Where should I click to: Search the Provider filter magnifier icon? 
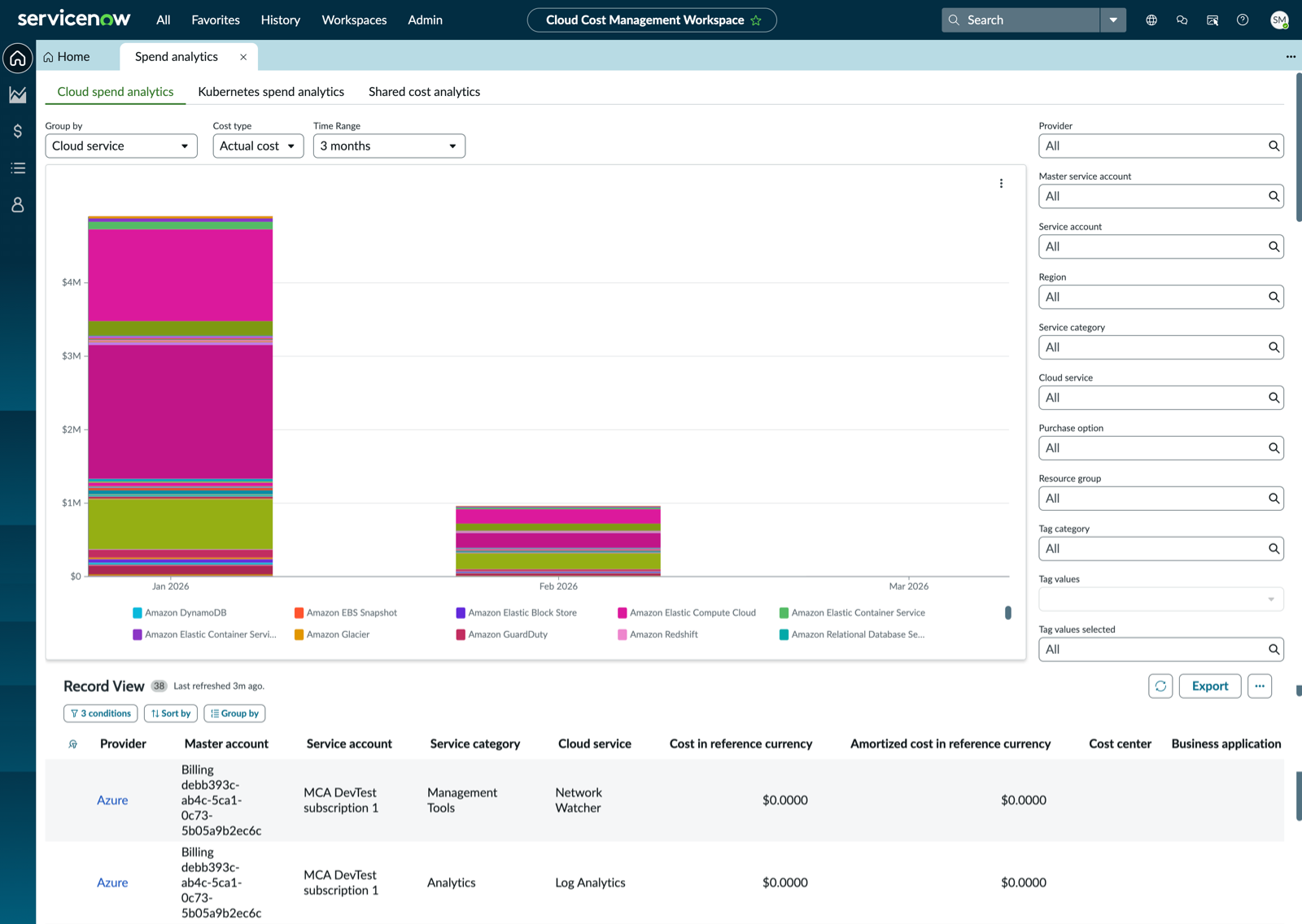[1274, 146]
